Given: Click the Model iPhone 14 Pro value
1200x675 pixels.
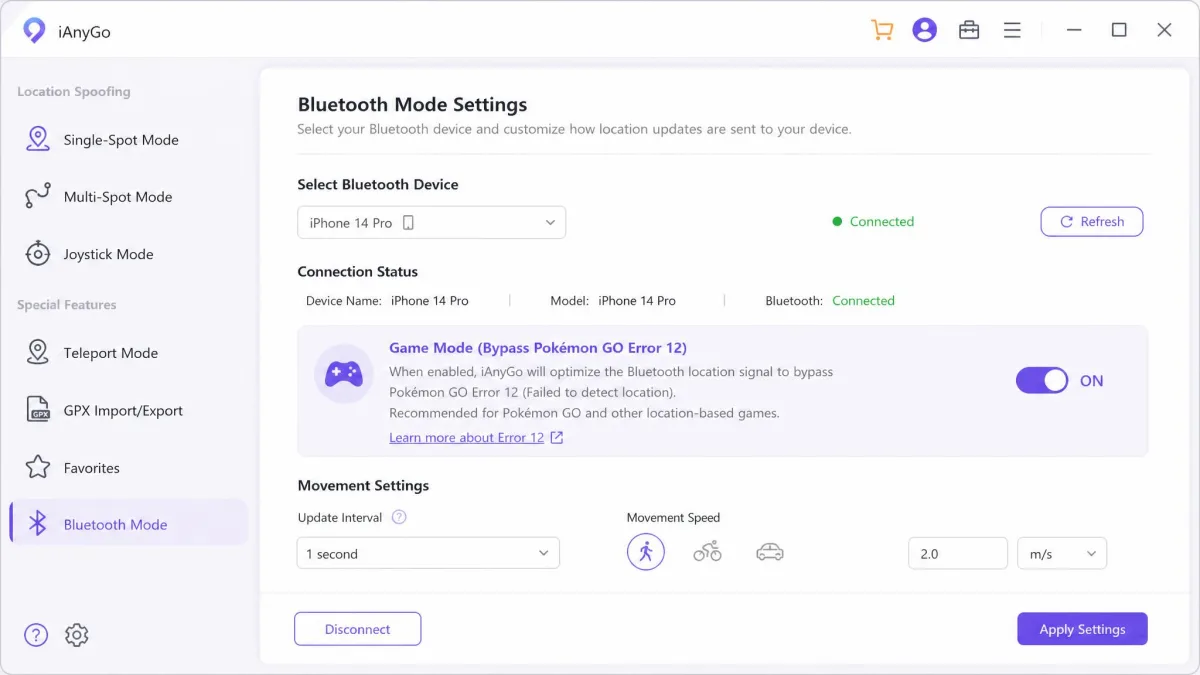Looking at the screenshot, I should (x=637, y=300).
